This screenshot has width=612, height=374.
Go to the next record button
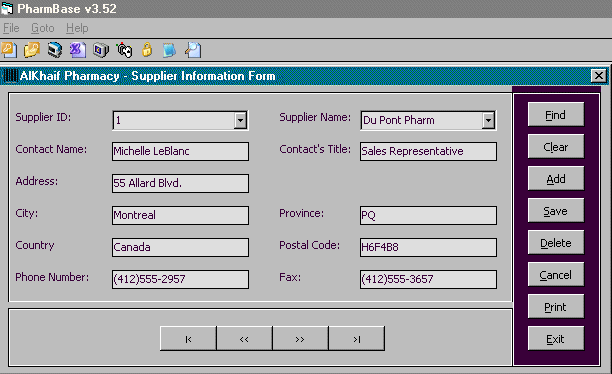(x=300, y=339)
